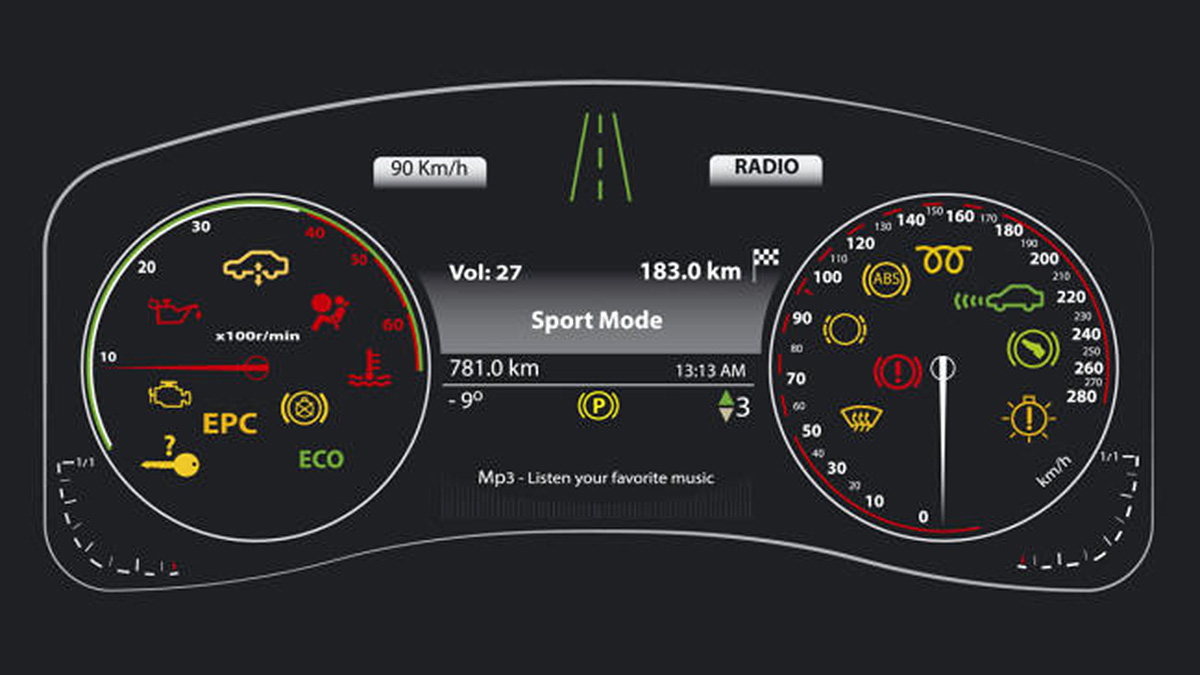
Task: Toggle the yellow parking brake P indicator
Action: [x=598, y=406]
